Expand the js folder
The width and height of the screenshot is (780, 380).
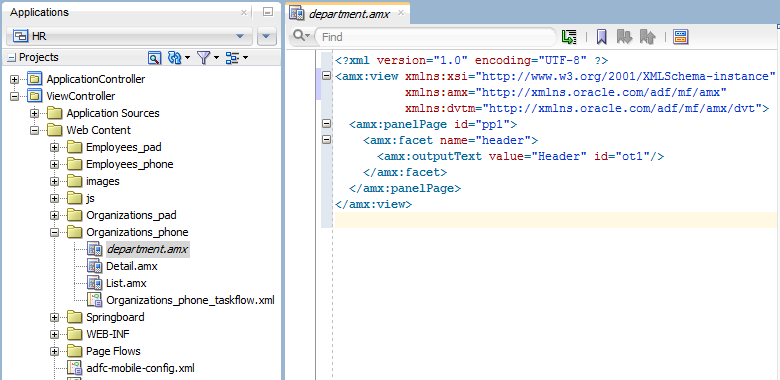coord(54,198)
